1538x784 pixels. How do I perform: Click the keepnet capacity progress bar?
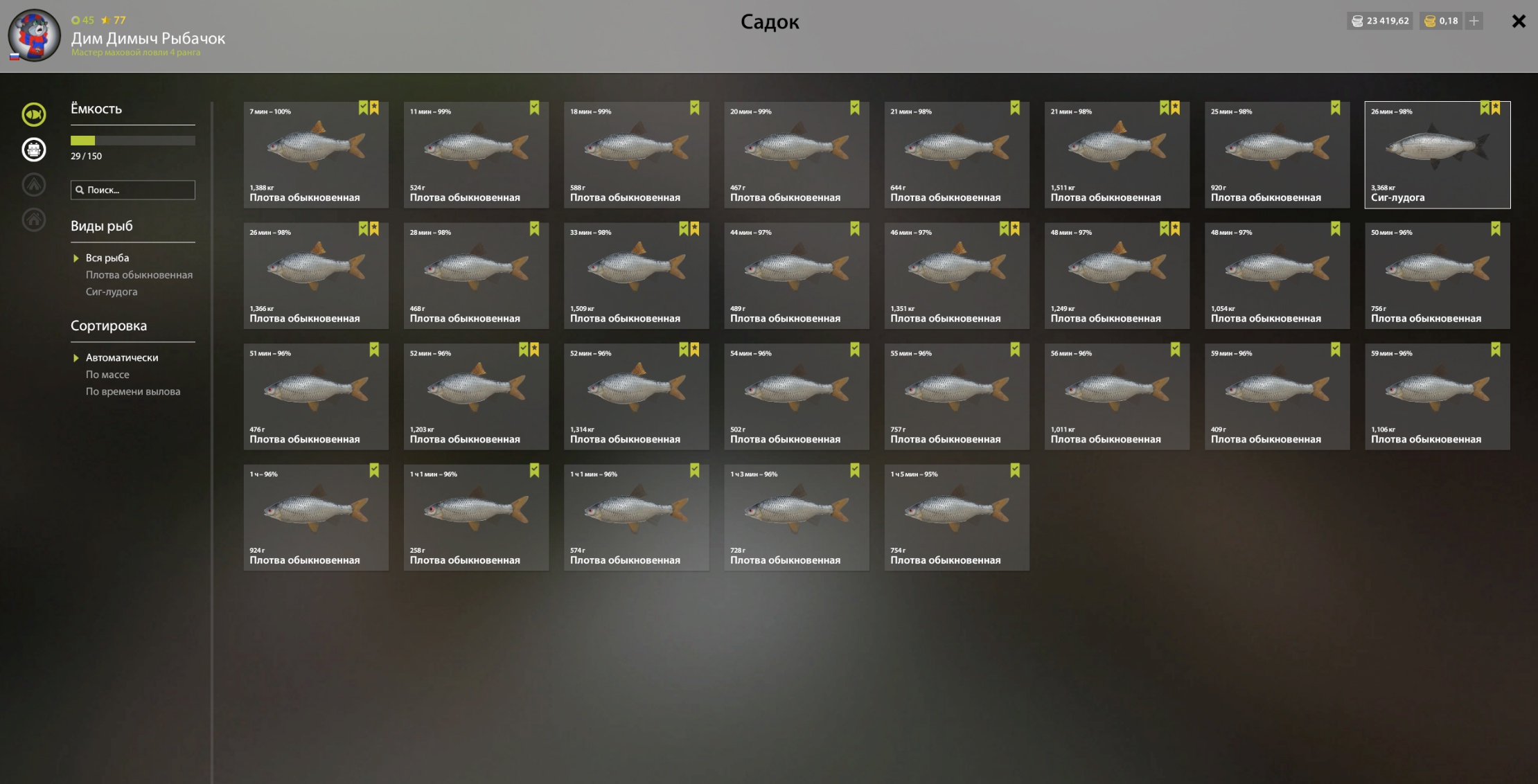pos(133,141)
